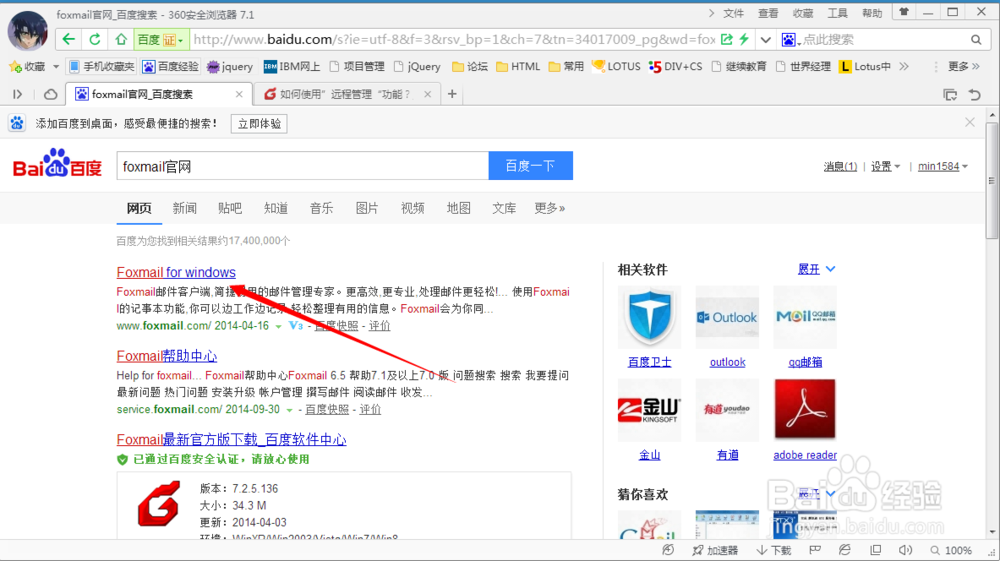Screen dimensions: 1000x561
Task: Switch to the 新闻 search tab
Action: [x=184, y=208]
